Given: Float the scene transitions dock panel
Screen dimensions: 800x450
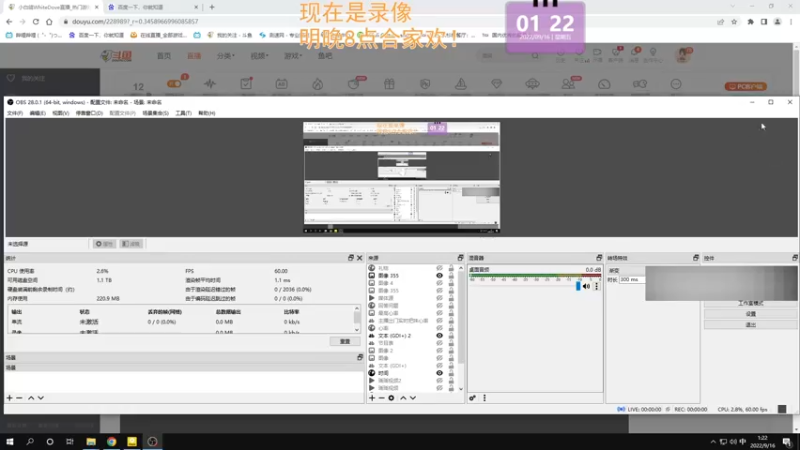Looking at the screenshot, I should tap(695, 258).
